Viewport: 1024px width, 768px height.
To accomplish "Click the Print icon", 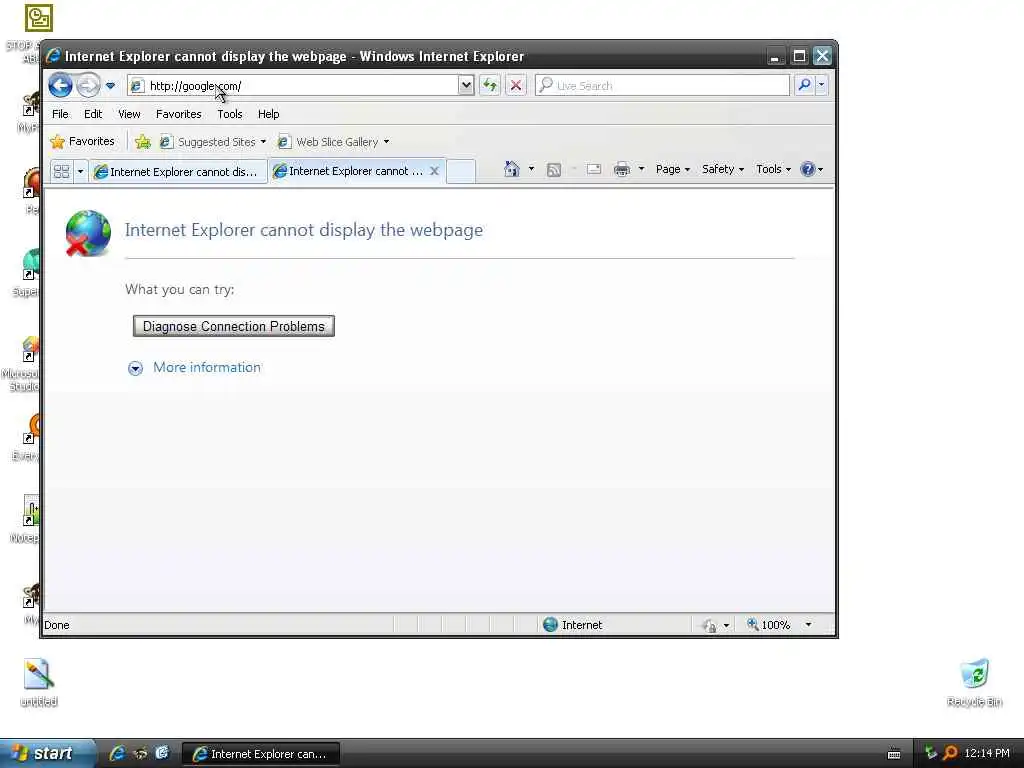I will point(622,169).
